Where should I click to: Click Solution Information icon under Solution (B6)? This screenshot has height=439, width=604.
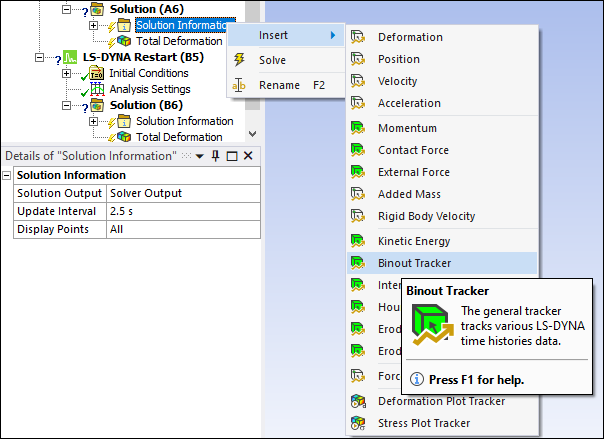(x=124, y=121)
